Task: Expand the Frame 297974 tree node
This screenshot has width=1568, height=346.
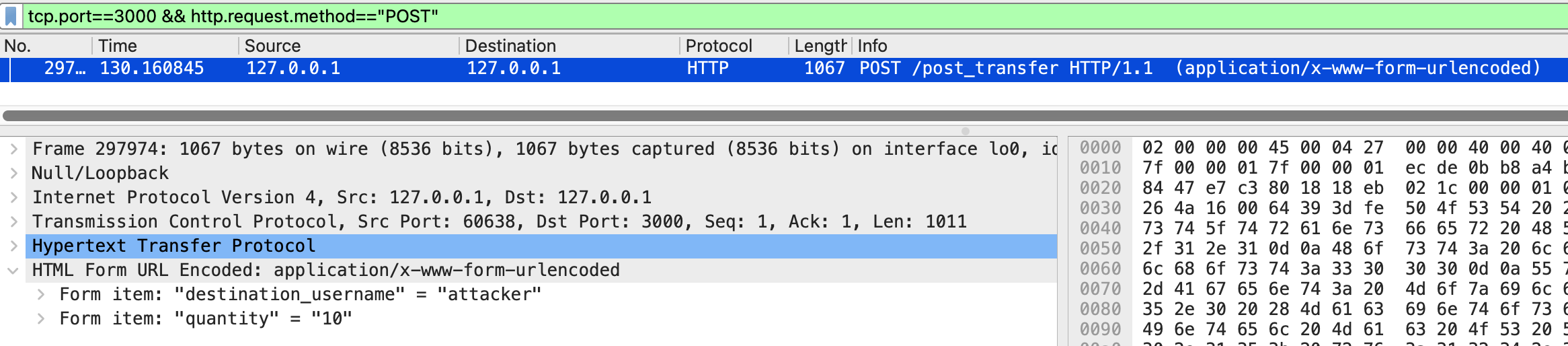Action: pyautogui.click(x=13, y=149)
